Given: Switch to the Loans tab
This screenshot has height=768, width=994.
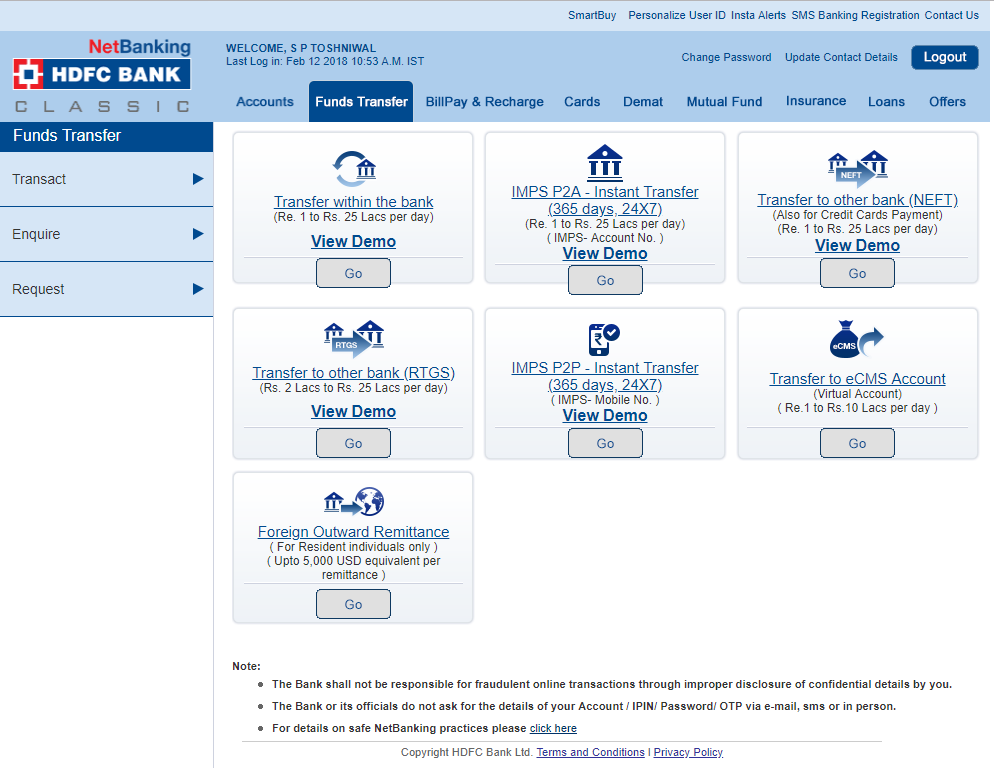Looking at the screenshot, I should pyautogui.click(x=886, y=101).
